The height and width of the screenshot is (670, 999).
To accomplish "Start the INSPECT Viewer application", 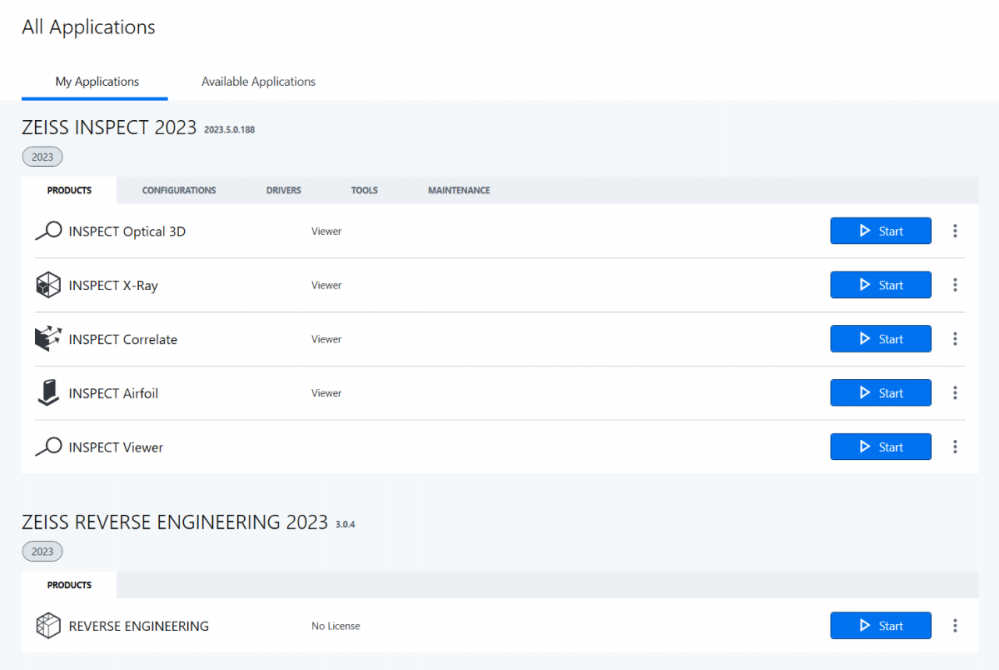I will [x=880, y=447].
